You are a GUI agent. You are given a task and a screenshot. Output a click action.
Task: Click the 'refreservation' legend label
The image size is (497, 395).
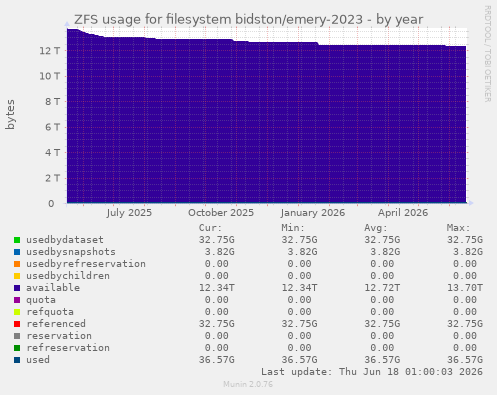[68, 348]
